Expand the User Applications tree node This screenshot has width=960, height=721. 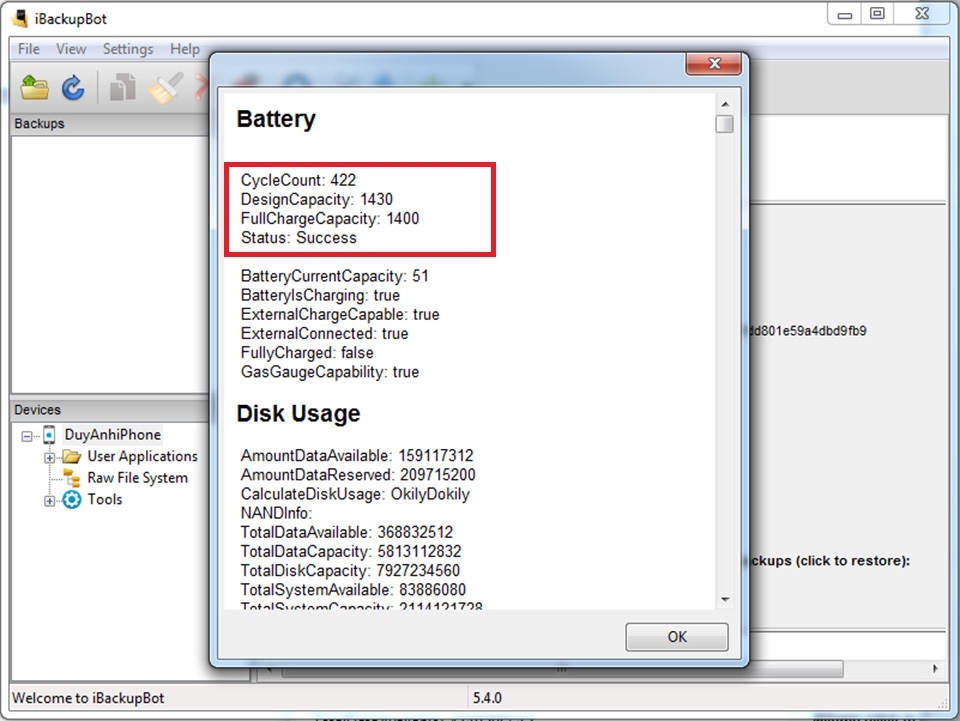49,457
